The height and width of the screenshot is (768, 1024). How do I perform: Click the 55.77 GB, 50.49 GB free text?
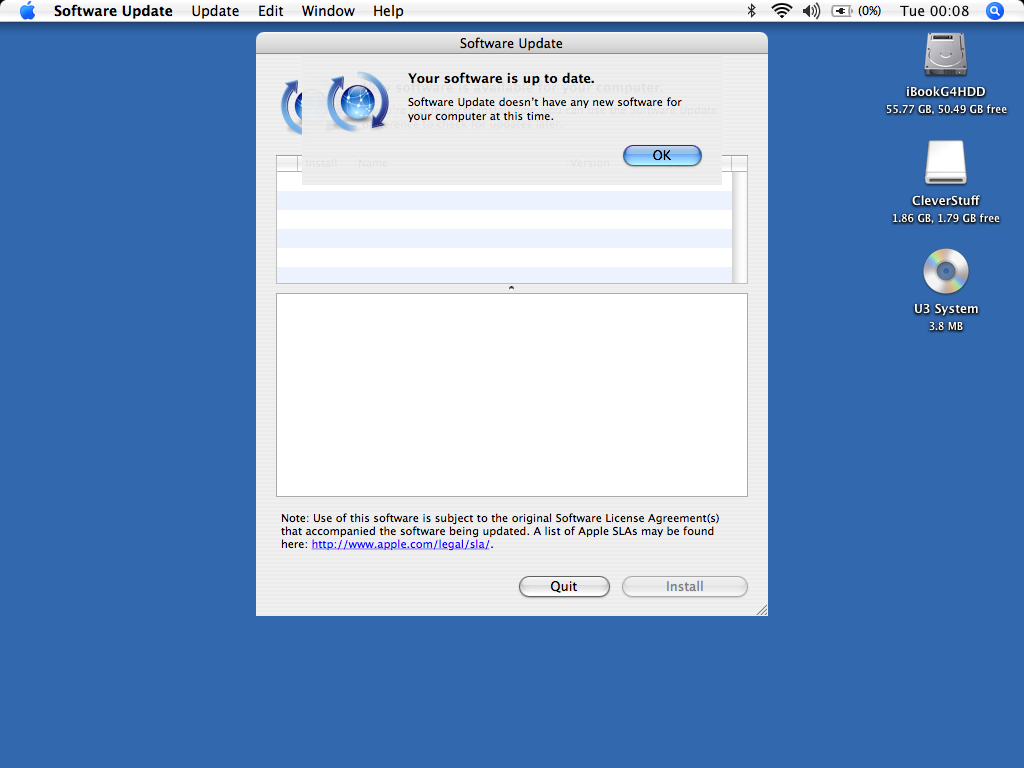tap(946, 109)
